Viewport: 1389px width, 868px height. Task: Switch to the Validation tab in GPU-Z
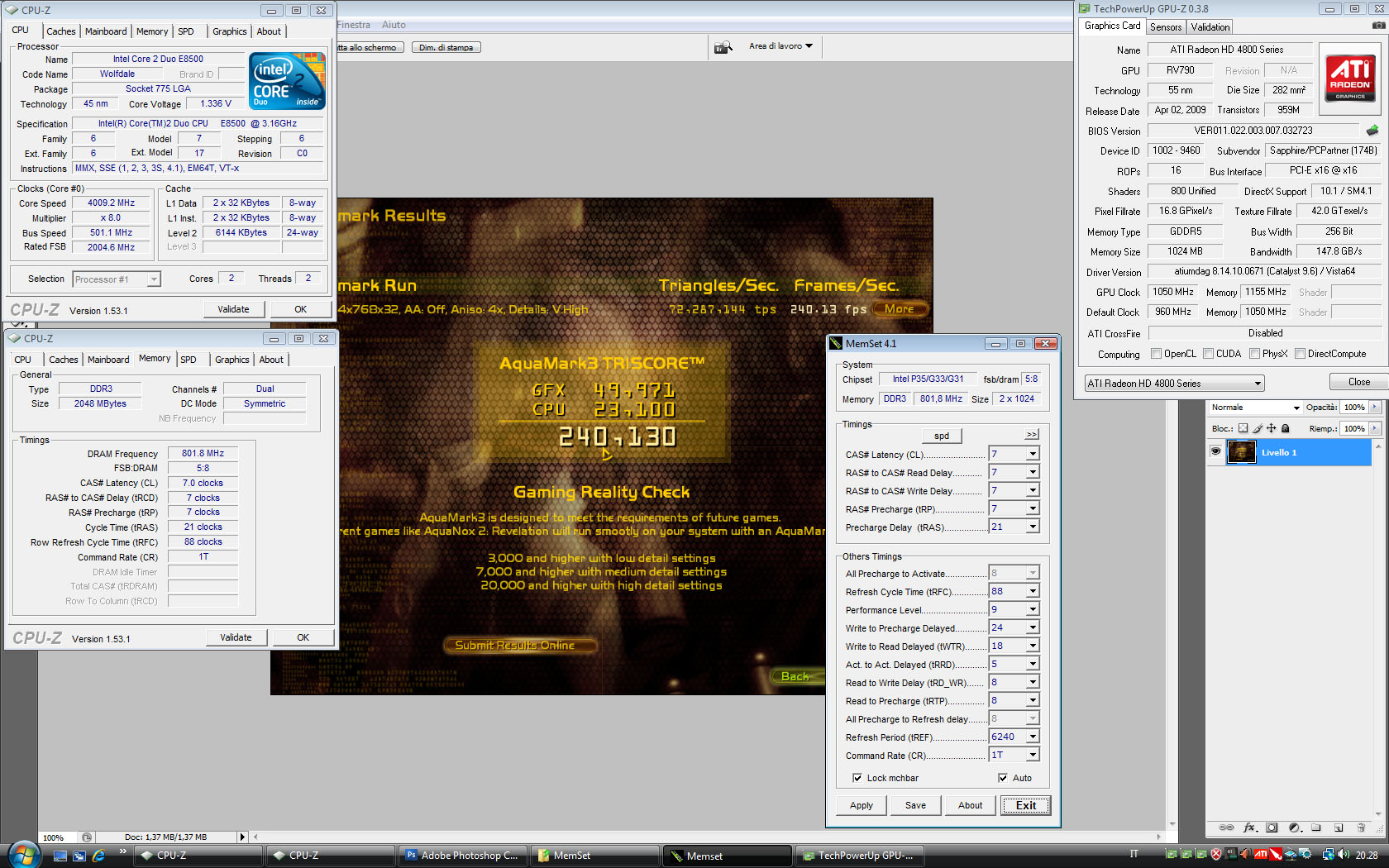tap(1210, 27)
